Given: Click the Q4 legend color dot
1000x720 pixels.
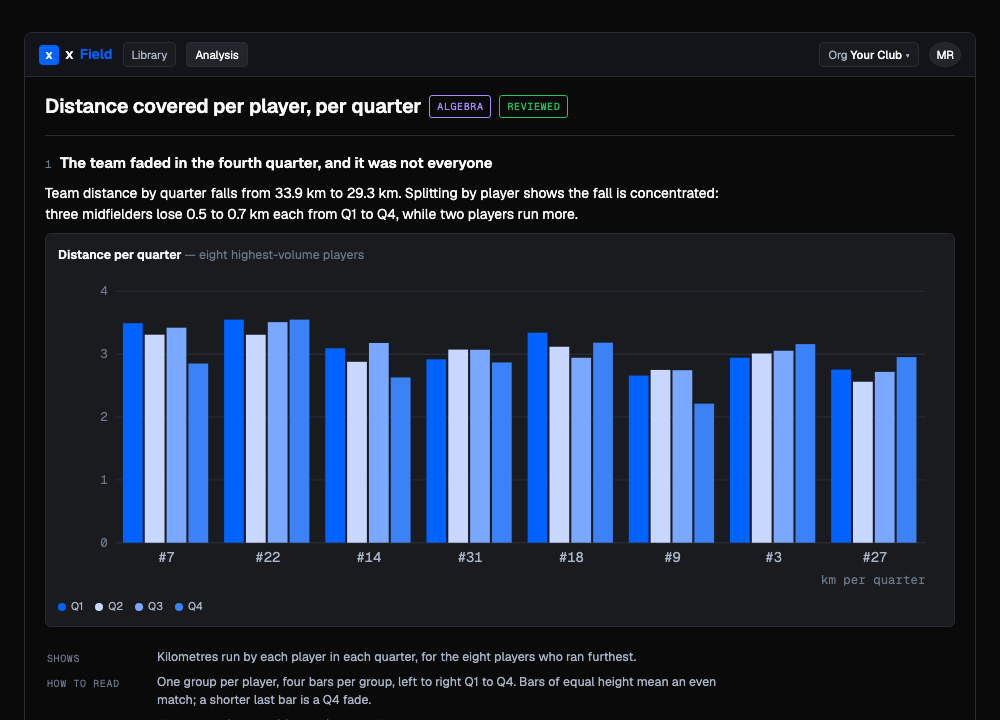Looking at the screenshot, I should (x=179, y=607).
